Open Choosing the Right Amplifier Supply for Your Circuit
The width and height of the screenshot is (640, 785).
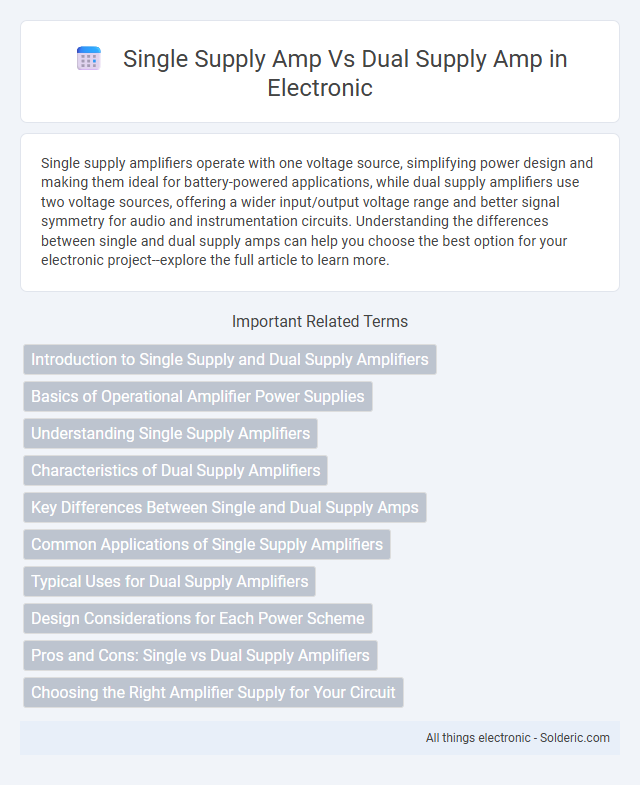[x=213, y=693]
